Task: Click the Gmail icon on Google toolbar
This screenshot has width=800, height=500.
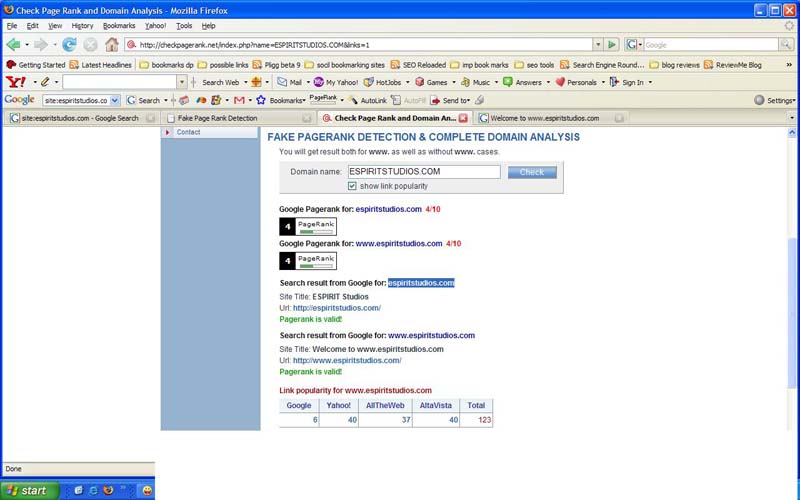Action: [x=239, y=101]
